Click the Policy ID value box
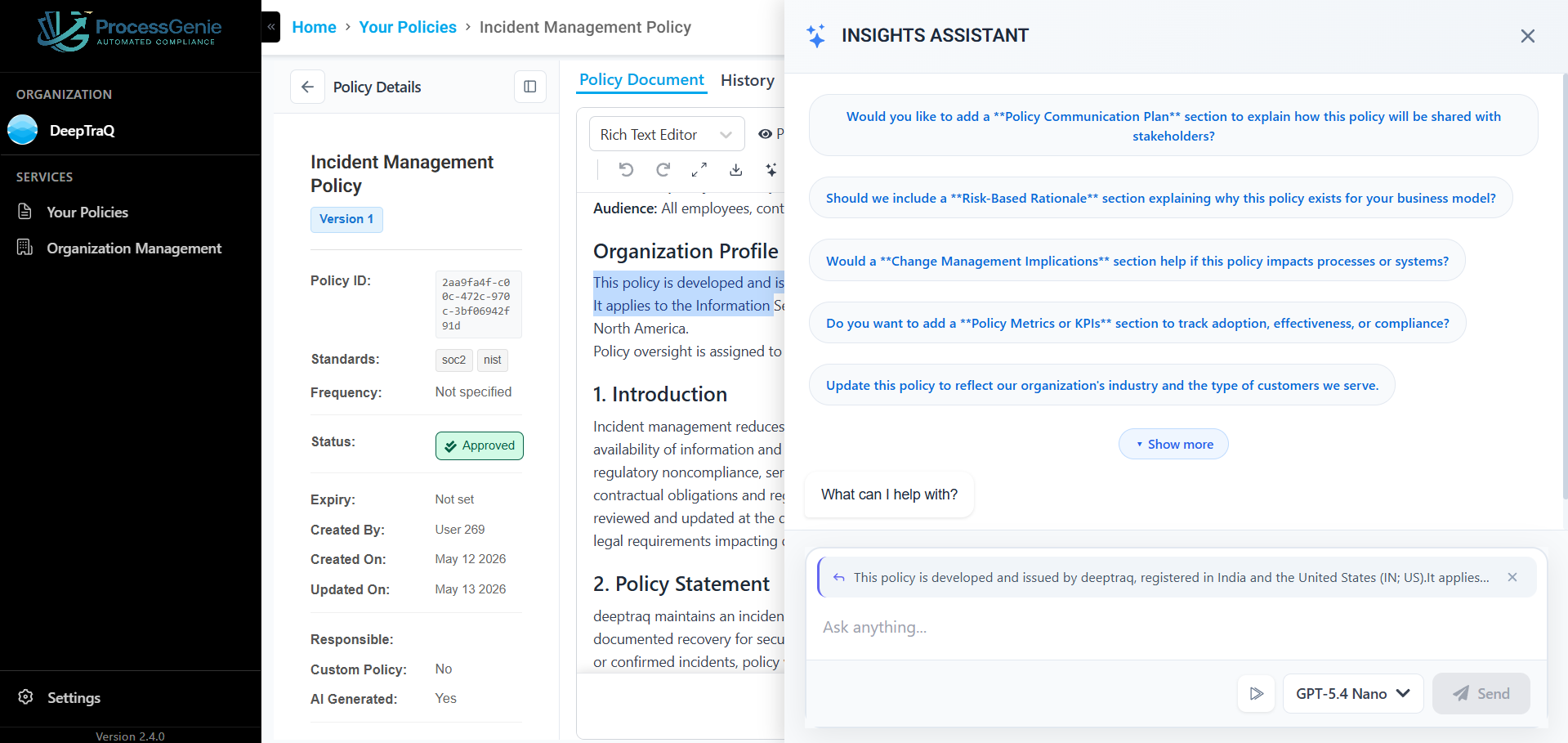1568x743 pixels. point(478,304)
